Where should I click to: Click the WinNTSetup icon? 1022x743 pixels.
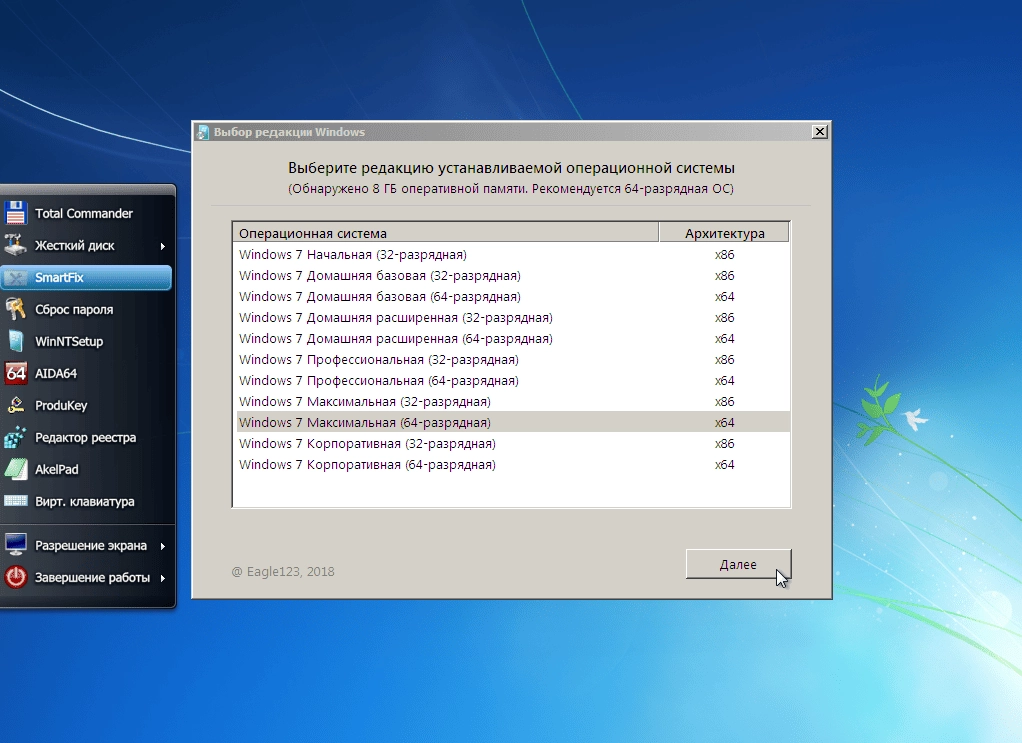point(16,342)
